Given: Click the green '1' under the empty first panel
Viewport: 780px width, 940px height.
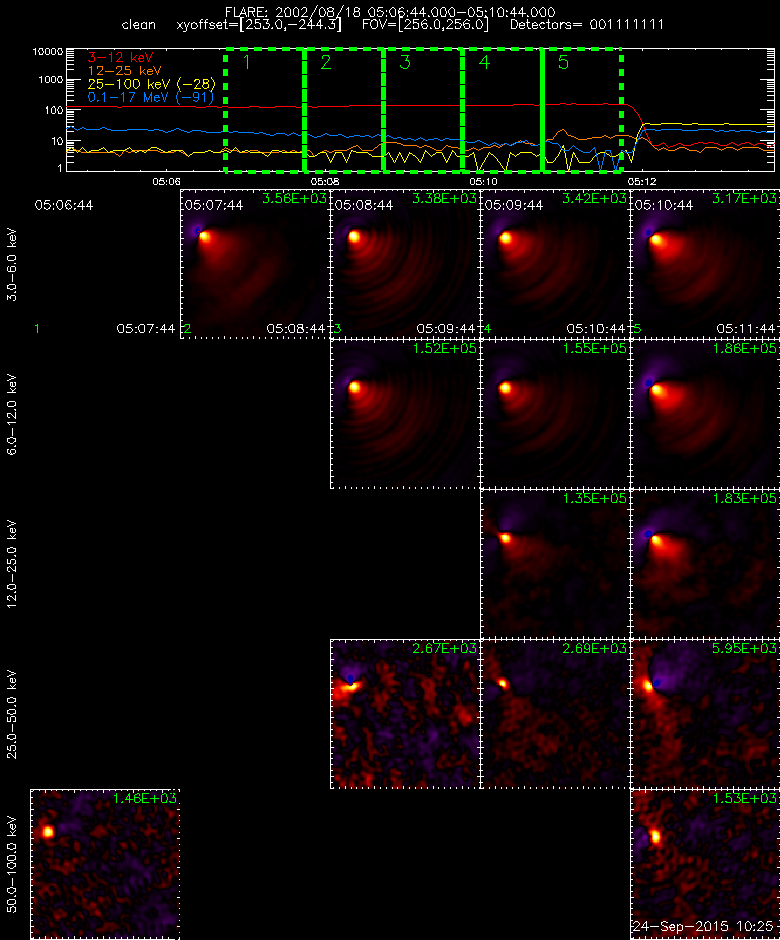Looking at the screenshot, I should [37, 329].
